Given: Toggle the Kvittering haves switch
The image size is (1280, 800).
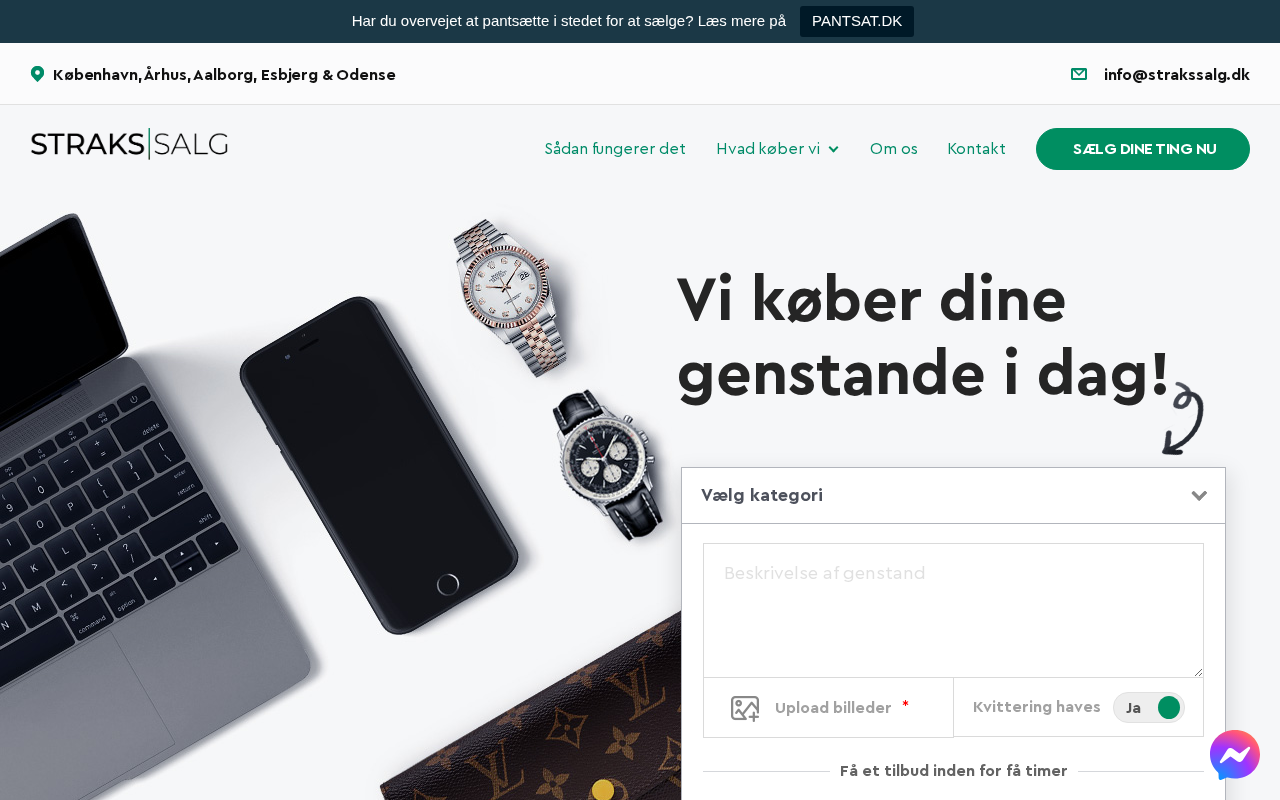Looking at the screenshot, I should point(1149,707).
